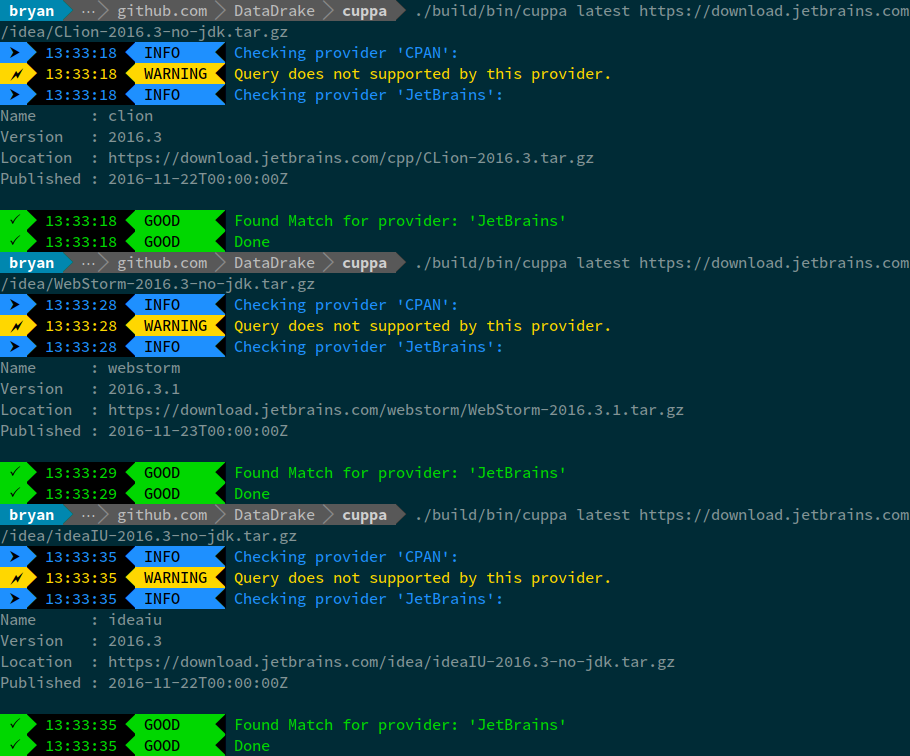Click the path '/idea/CLion-2016.3-no-jdk.tar.gz'
910x756 pixels.
(x=144, y=32)
